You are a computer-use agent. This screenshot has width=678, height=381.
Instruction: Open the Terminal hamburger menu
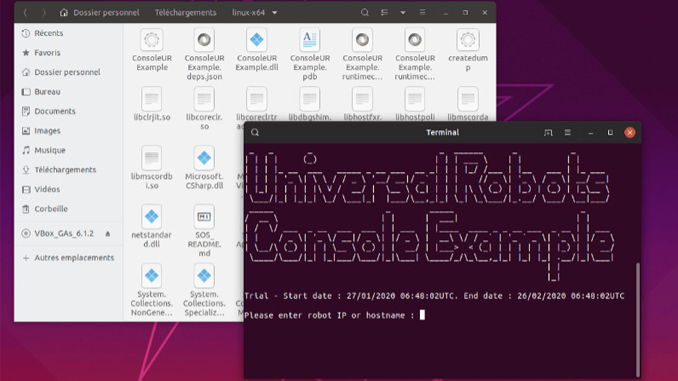point(568,132)
